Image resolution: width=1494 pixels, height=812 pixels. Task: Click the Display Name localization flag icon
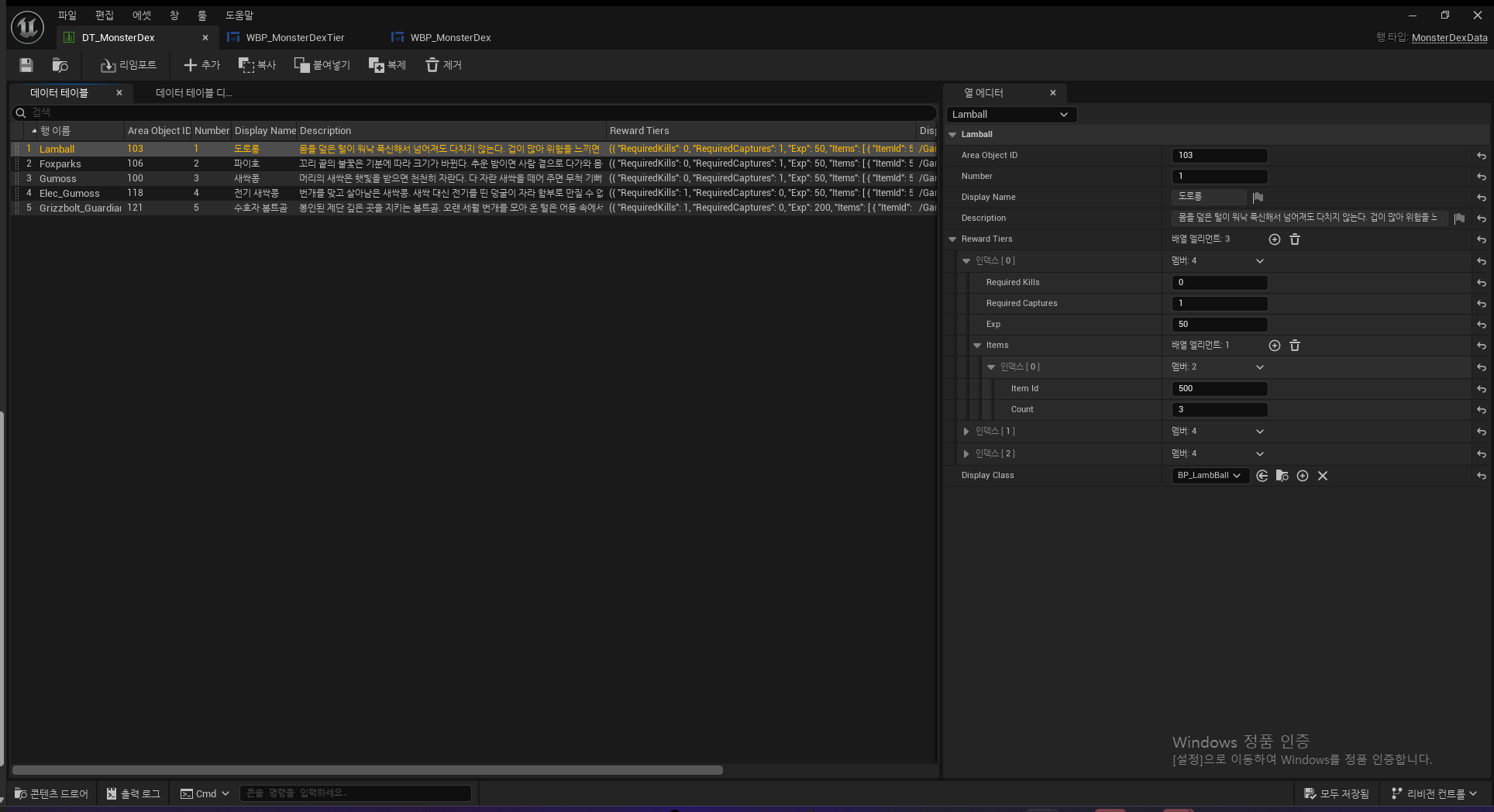[x=1258, y=198]
